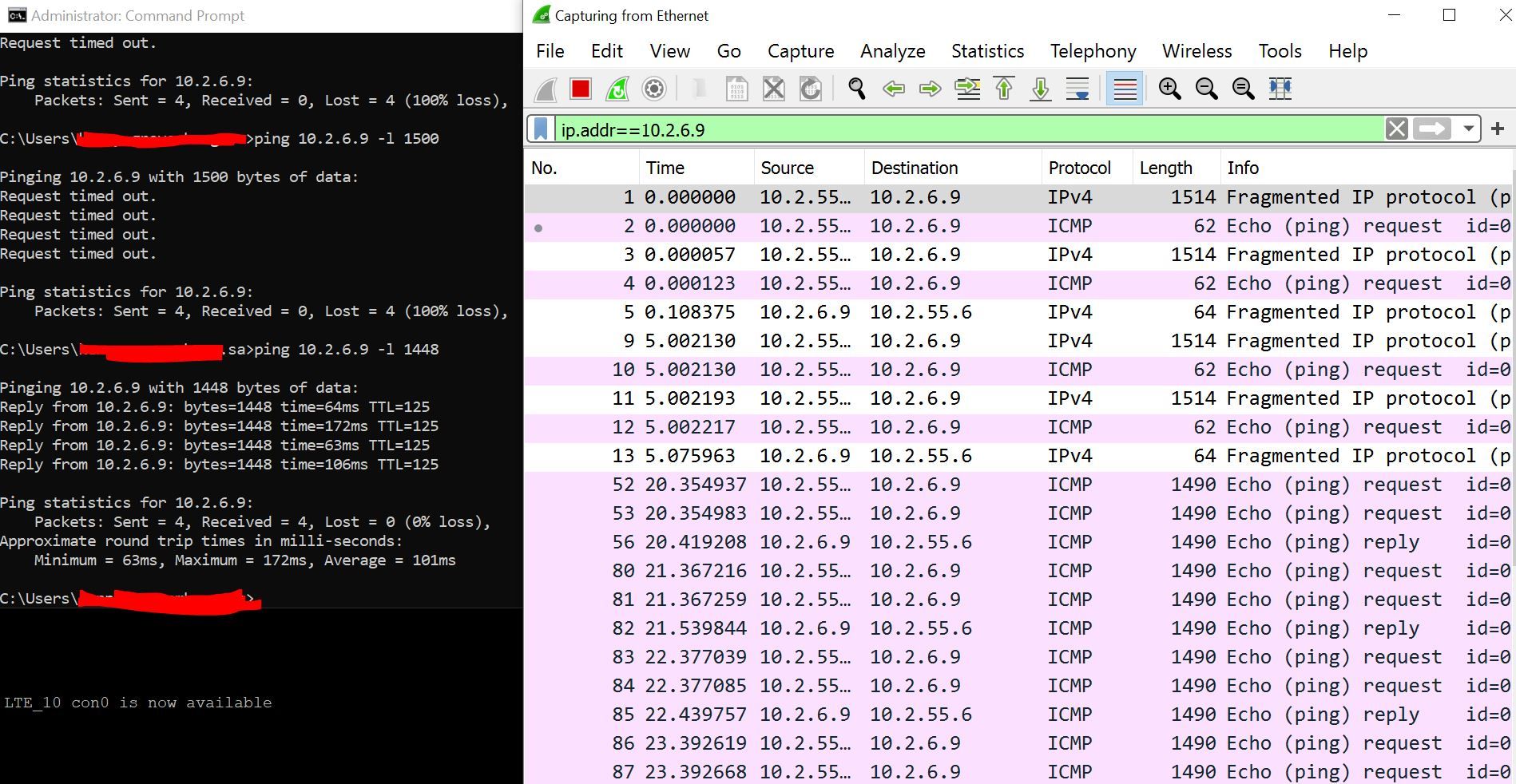Zoom in on packet list text

tap(1169, 89)
